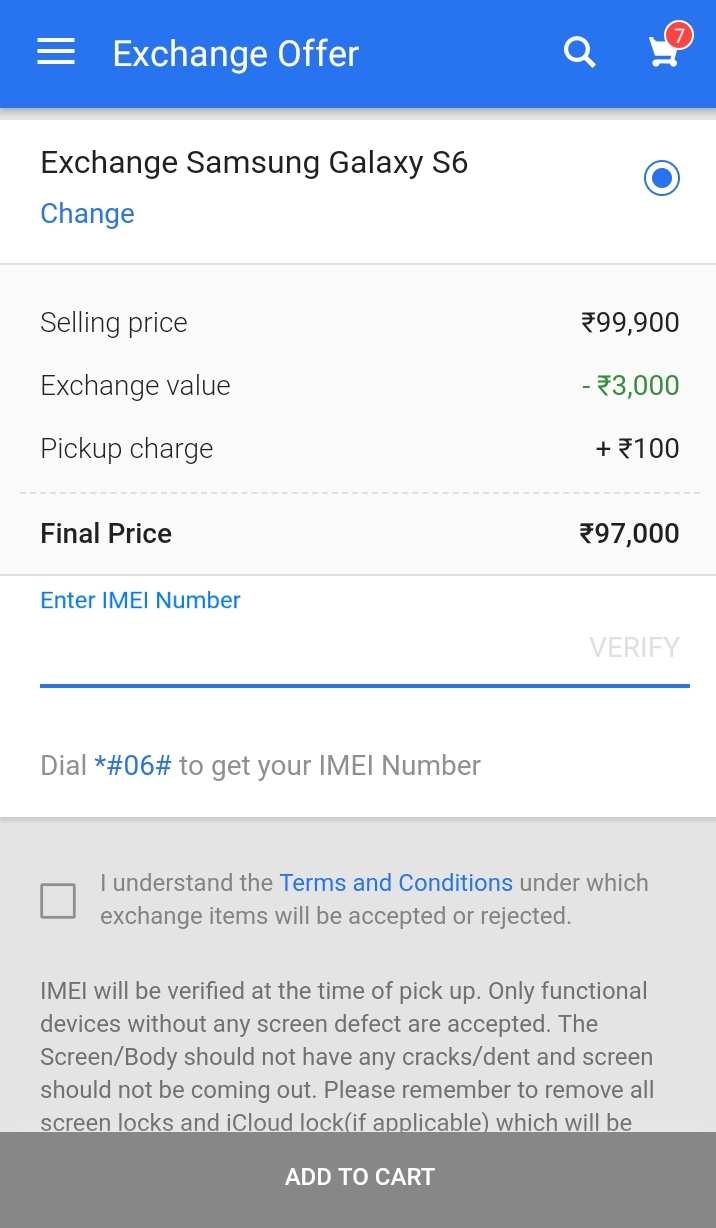Tap the Exchange Samsung Galaxy S6 heading
716x1228 pixels.
pos(254,163)
